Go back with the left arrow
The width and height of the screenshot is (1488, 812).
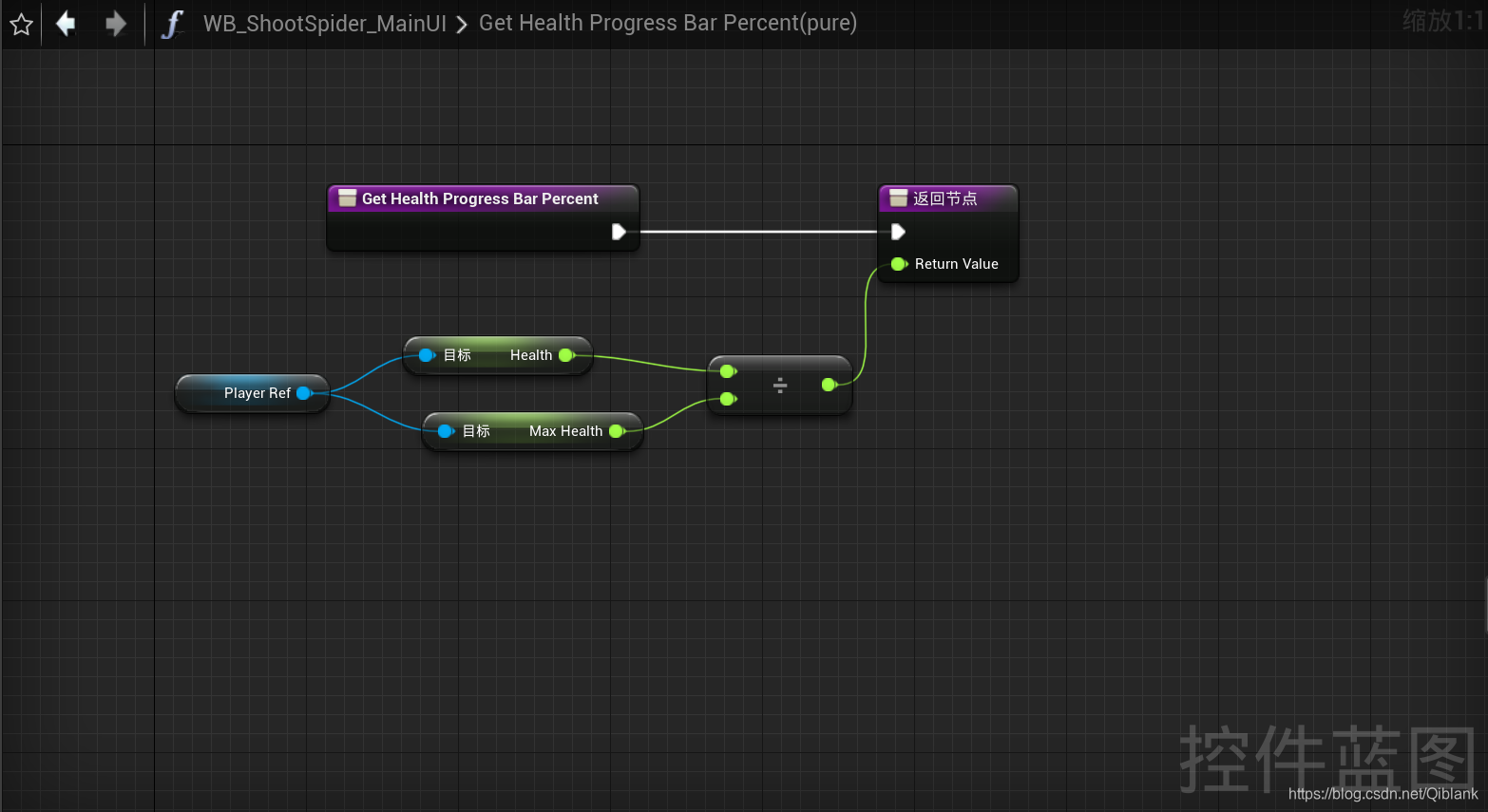point(66,23)
